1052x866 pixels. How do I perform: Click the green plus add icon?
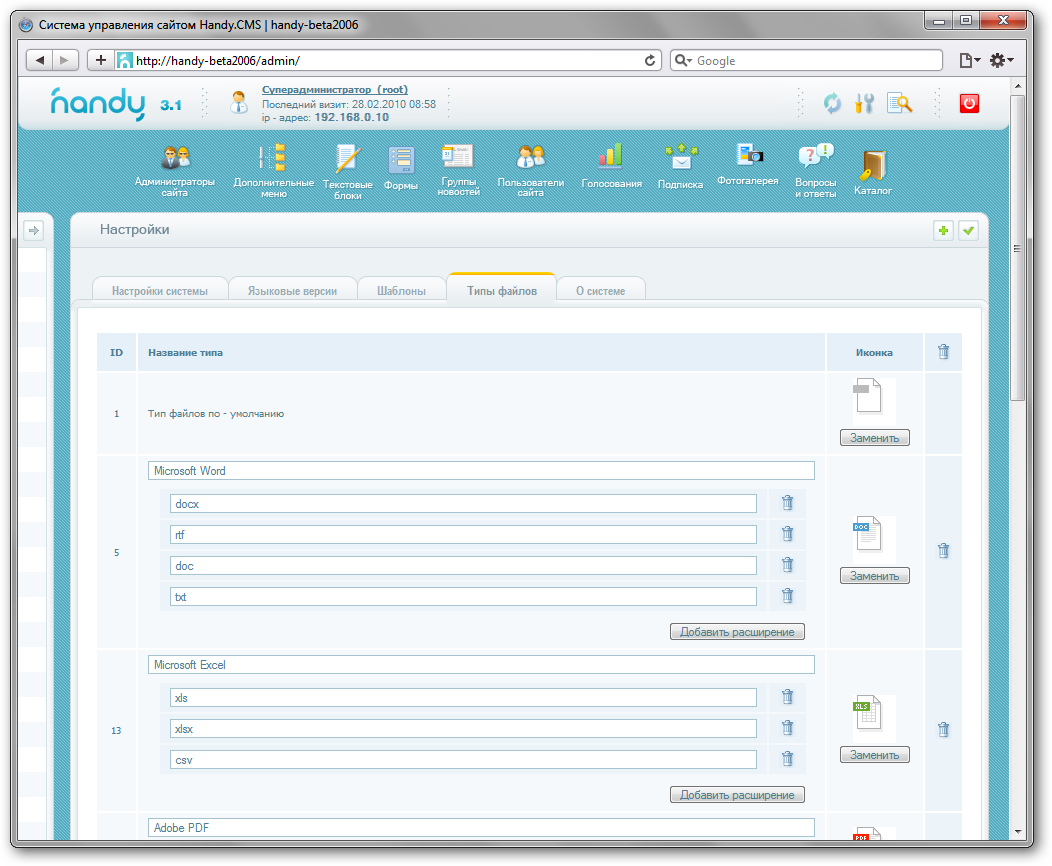(942, 231)
